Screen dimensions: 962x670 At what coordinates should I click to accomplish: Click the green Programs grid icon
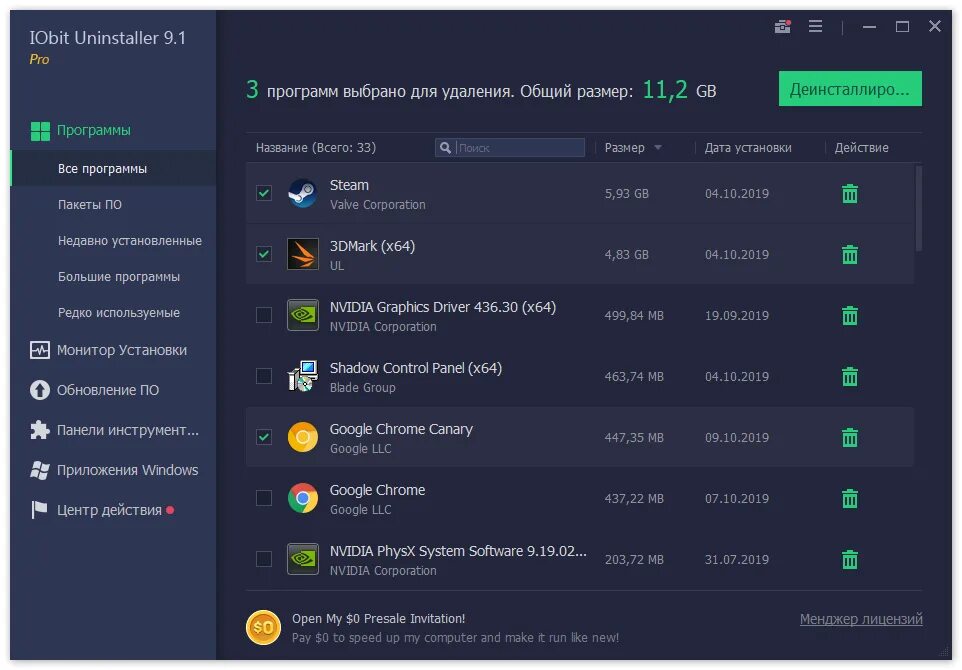pos(40,131)
